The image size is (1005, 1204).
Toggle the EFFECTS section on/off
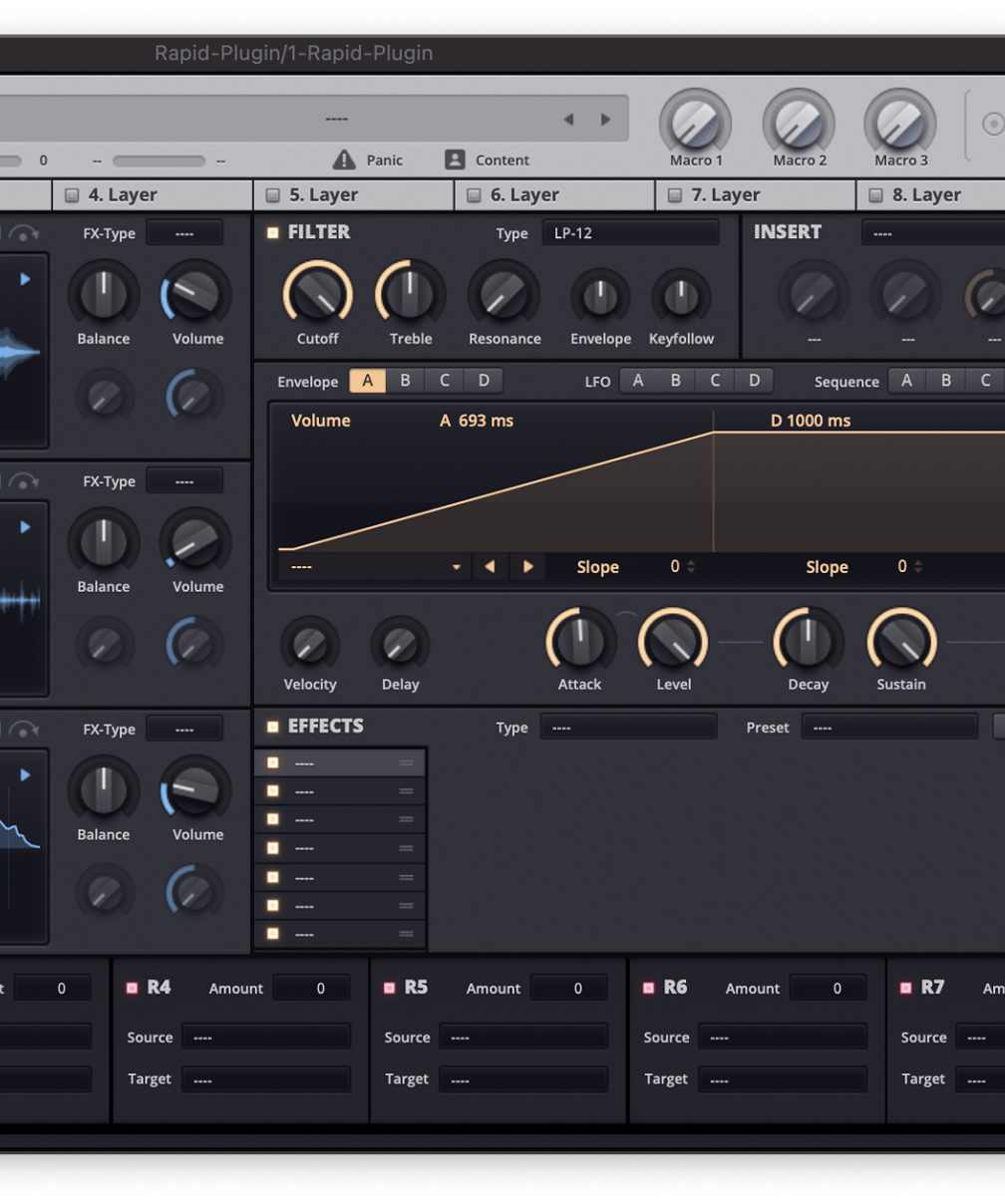273,727
